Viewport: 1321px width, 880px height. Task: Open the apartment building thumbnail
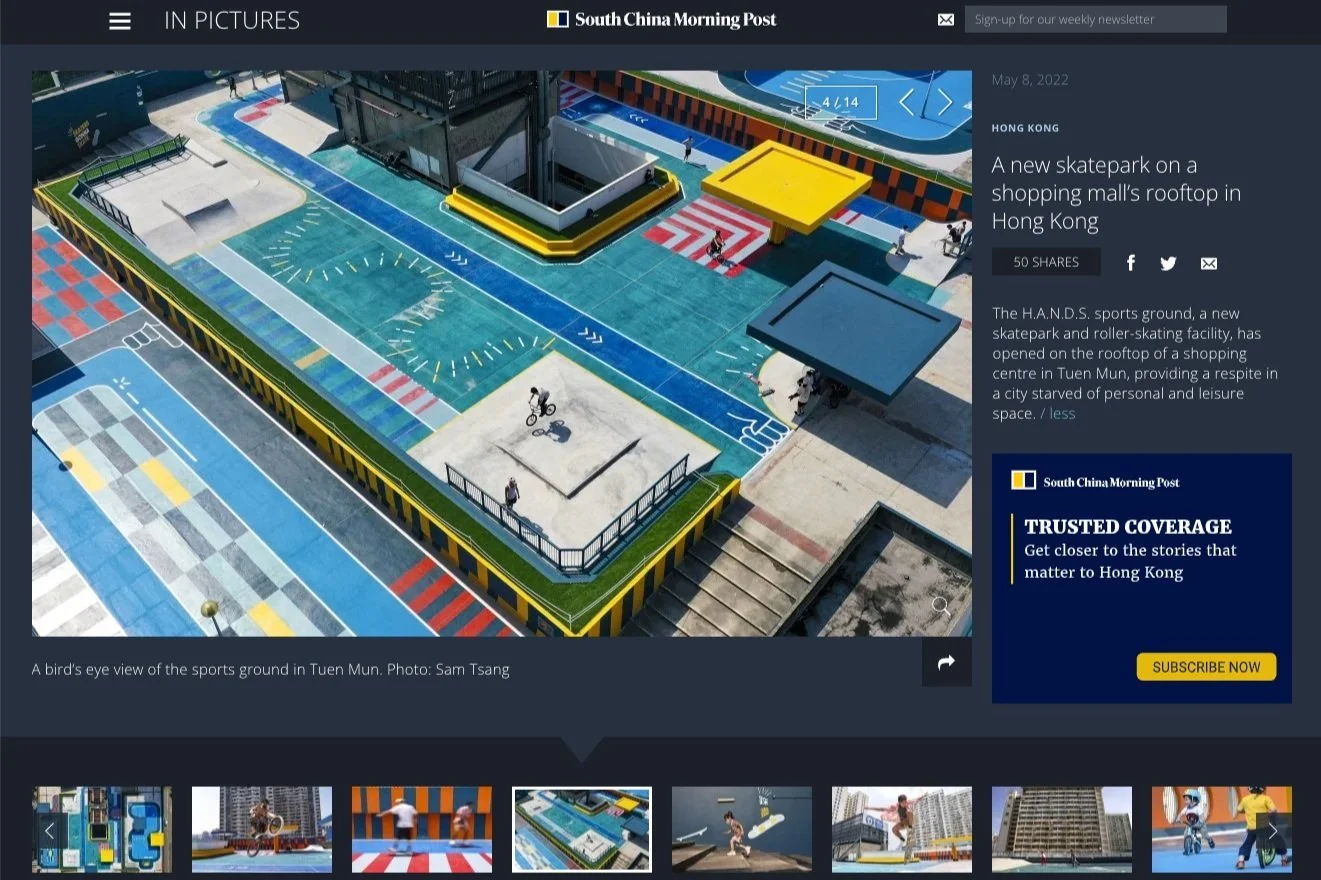click(1062, 829)
